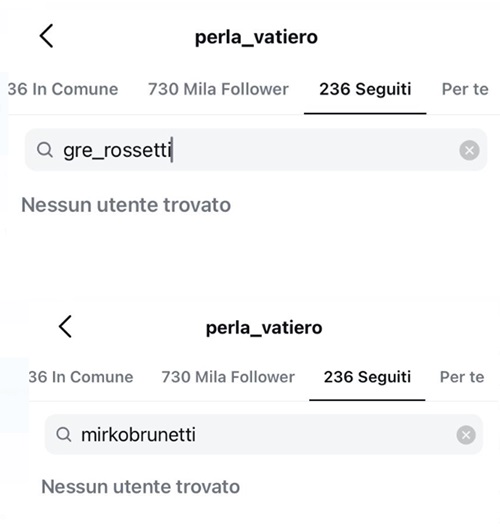Focus the mirkobrunetti search field
The height and width of the screenshot is (529, 500).
click(263, 435)
